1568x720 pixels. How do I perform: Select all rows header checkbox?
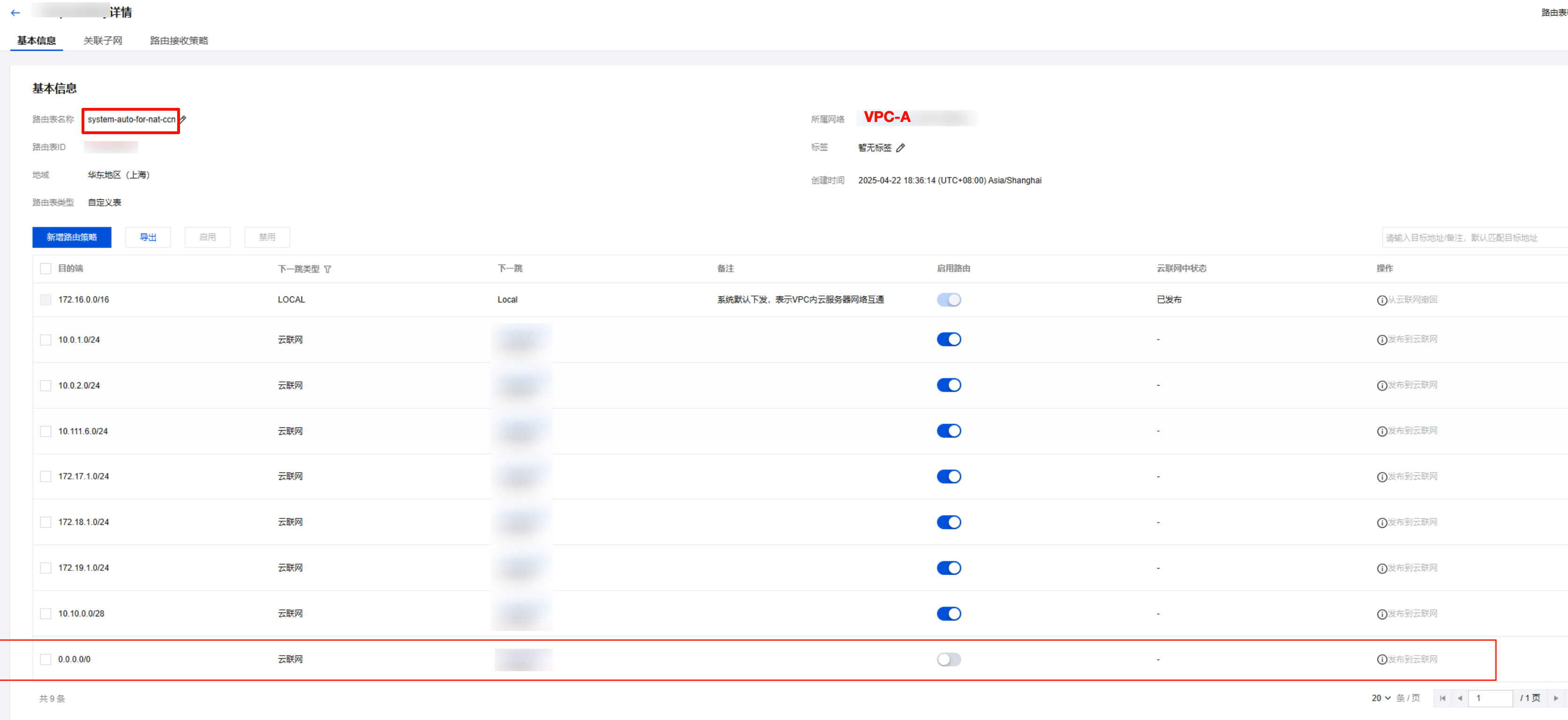coord(45,269)
